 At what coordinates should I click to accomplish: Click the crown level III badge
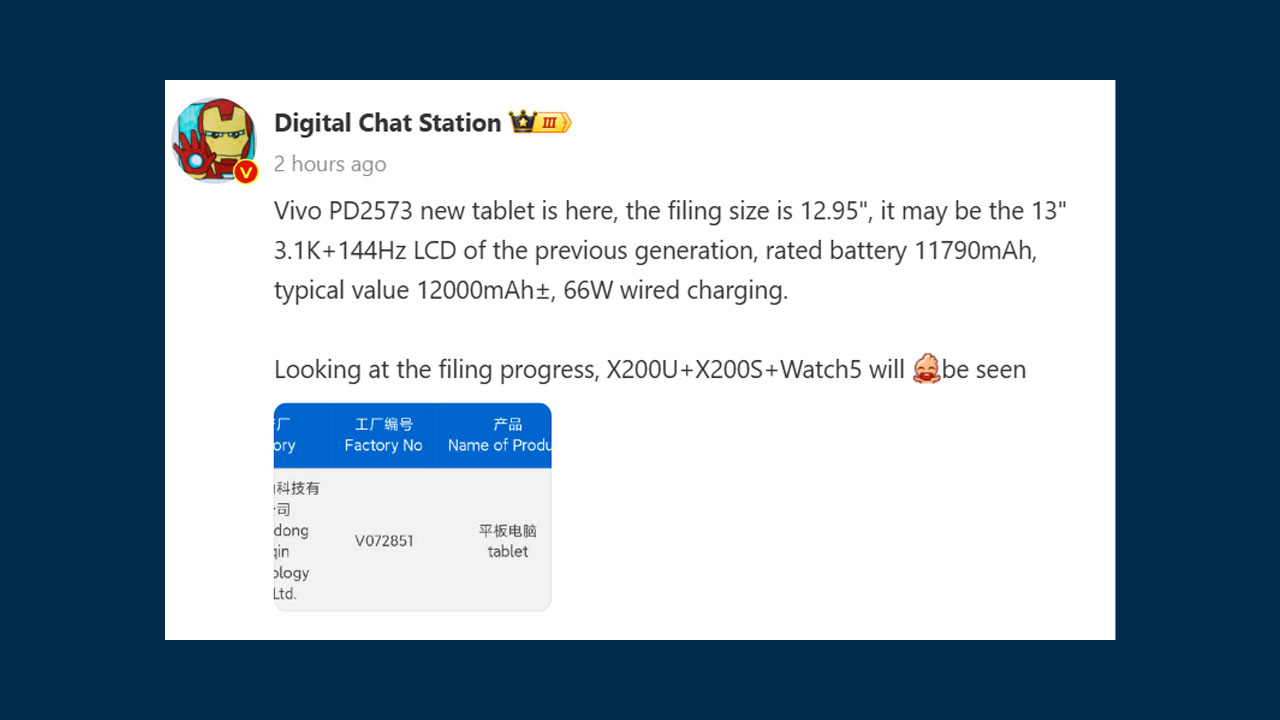pyautogui.click(x=540, y=123)
